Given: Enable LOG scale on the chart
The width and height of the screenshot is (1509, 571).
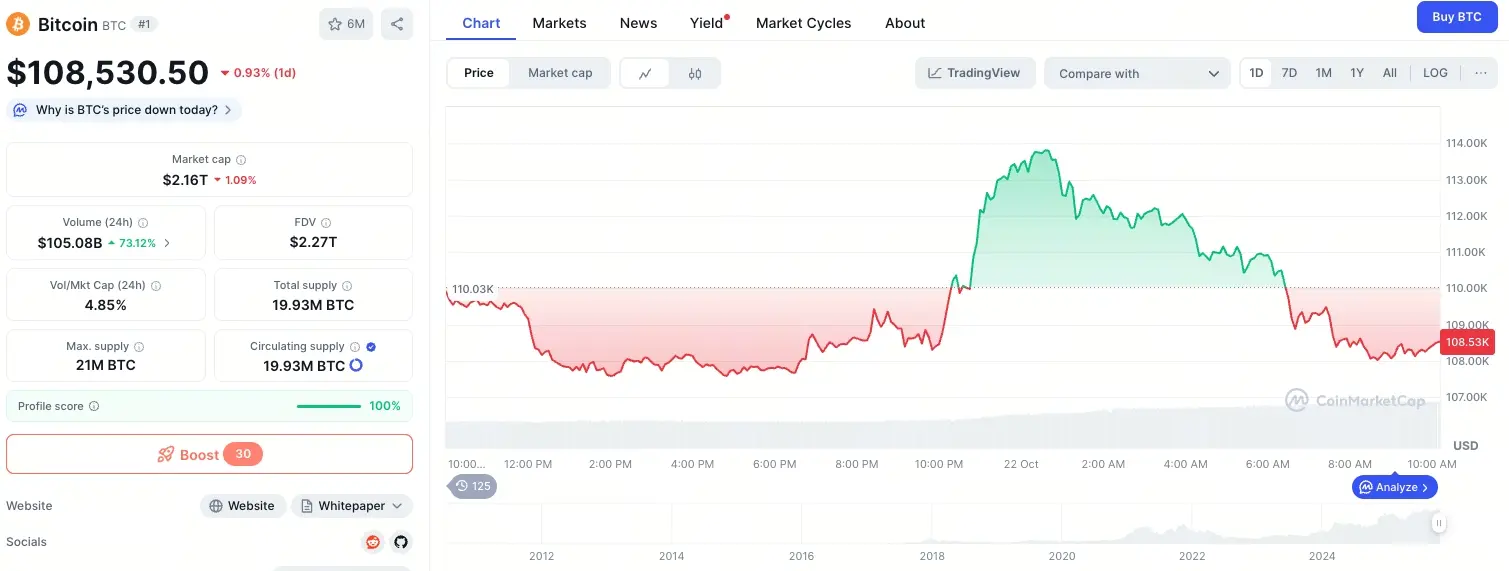Looking at the screenshot, I should click(x=1435, y=73).
